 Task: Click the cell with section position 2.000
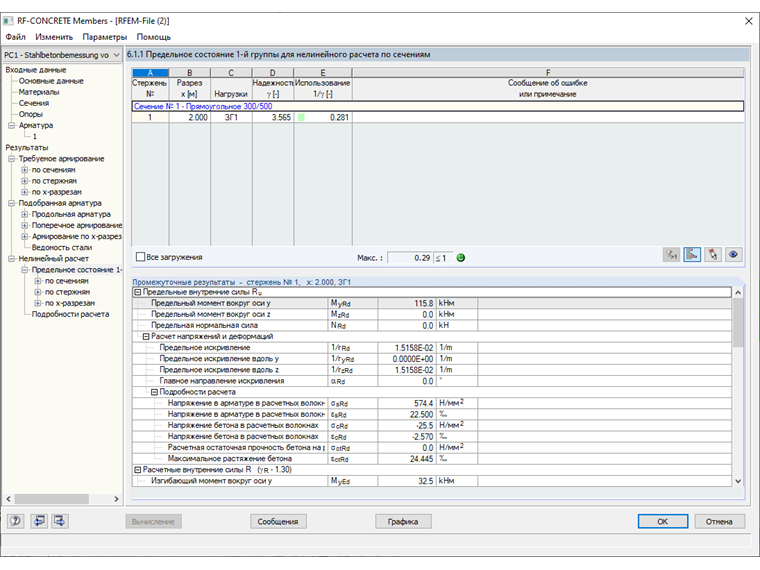[190, 117]
